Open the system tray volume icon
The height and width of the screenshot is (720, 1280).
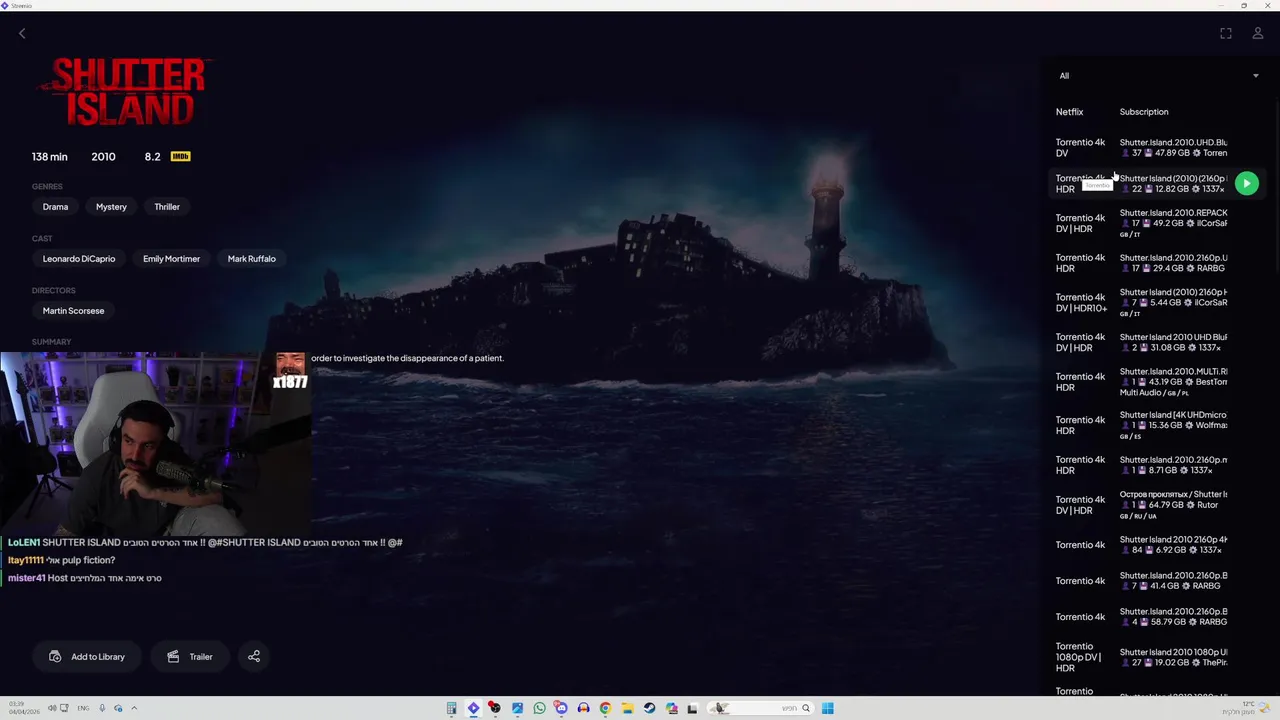(52, 709)
